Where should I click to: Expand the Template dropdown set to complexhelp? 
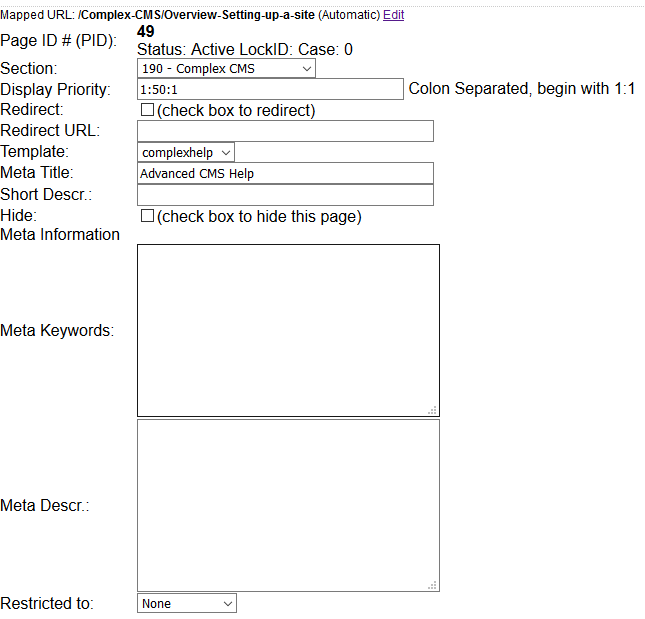[x=186, y=152]
